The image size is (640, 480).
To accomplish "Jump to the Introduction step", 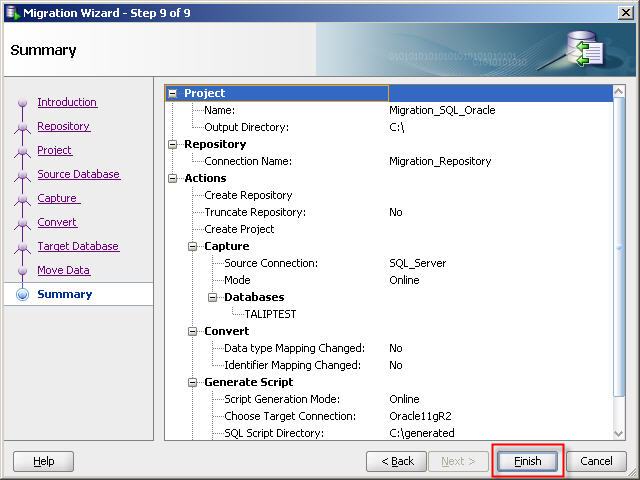I will (x=67, y=102).
